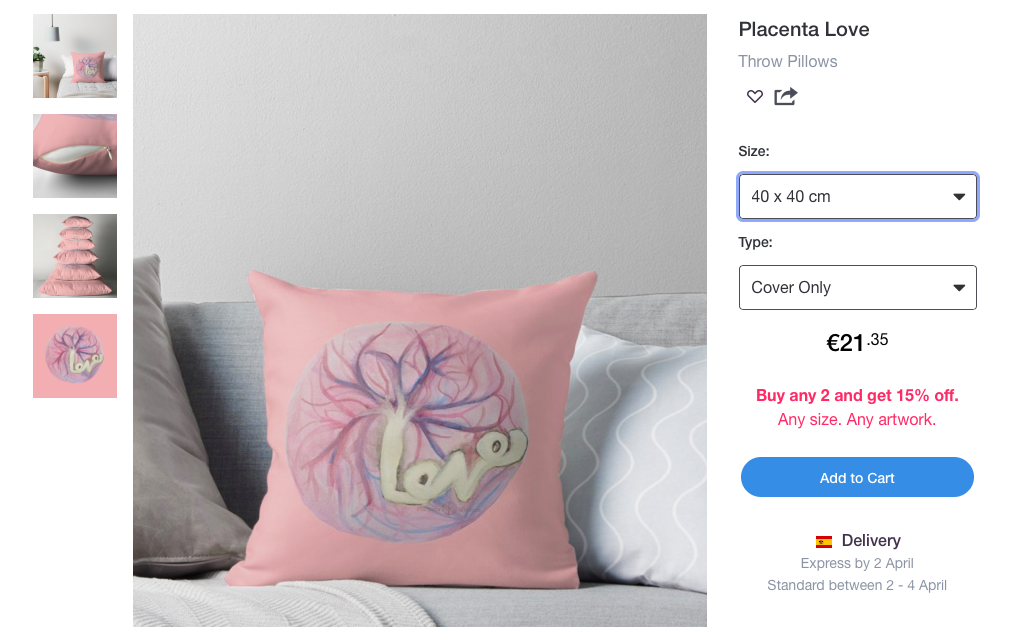Click the share arrow icon
Screen dimensions: 1019x627
tap(785, 96)
